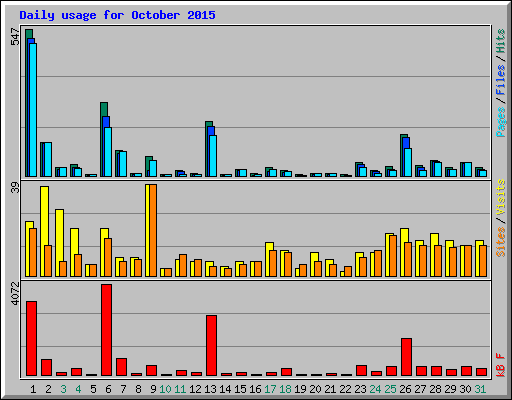
Task: Click the Pages legend label
Action: 501,122
